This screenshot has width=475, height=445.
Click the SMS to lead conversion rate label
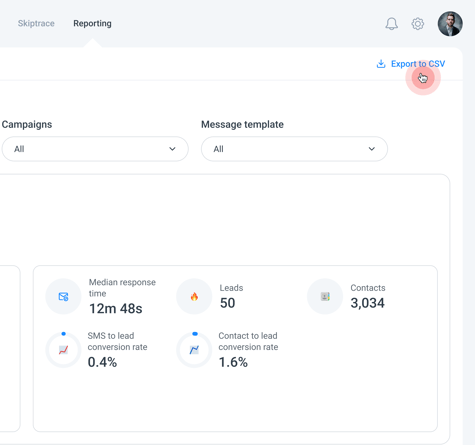click(x=117, y=341)
